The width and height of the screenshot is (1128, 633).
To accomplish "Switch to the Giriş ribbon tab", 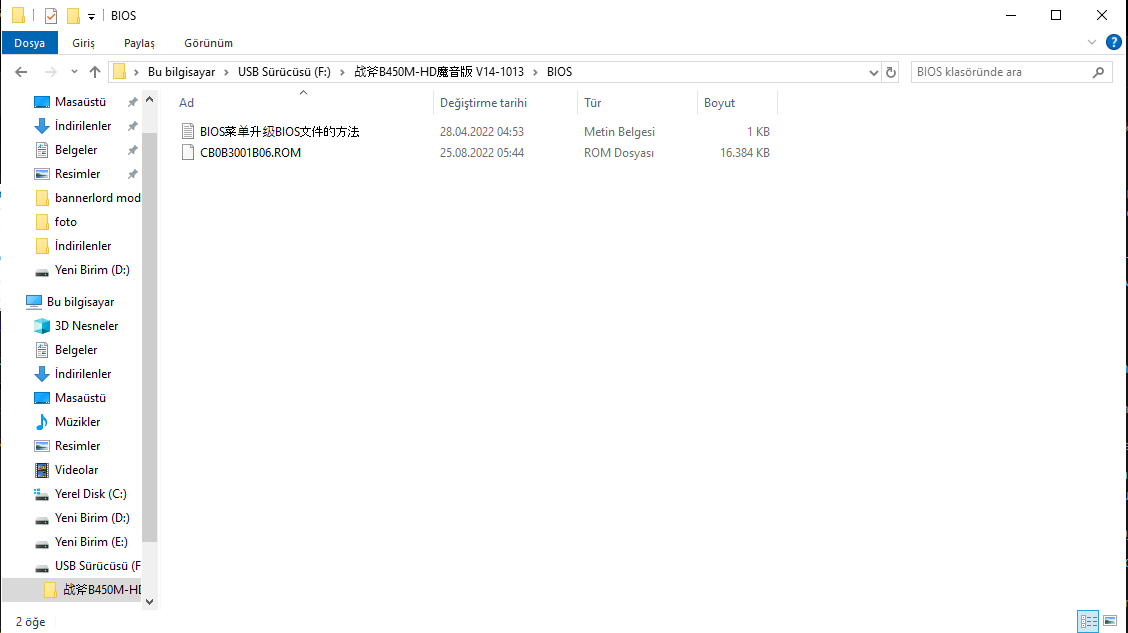I will click(83, 43).
